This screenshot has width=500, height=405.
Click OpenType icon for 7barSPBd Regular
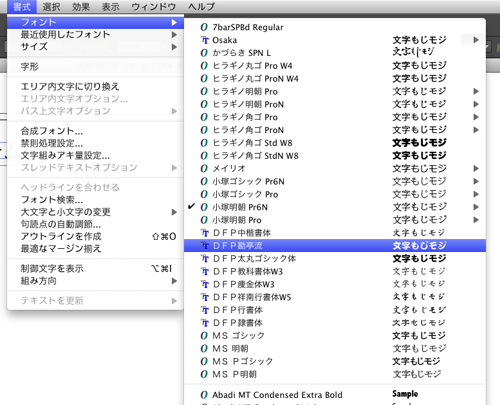coord(204,27)
